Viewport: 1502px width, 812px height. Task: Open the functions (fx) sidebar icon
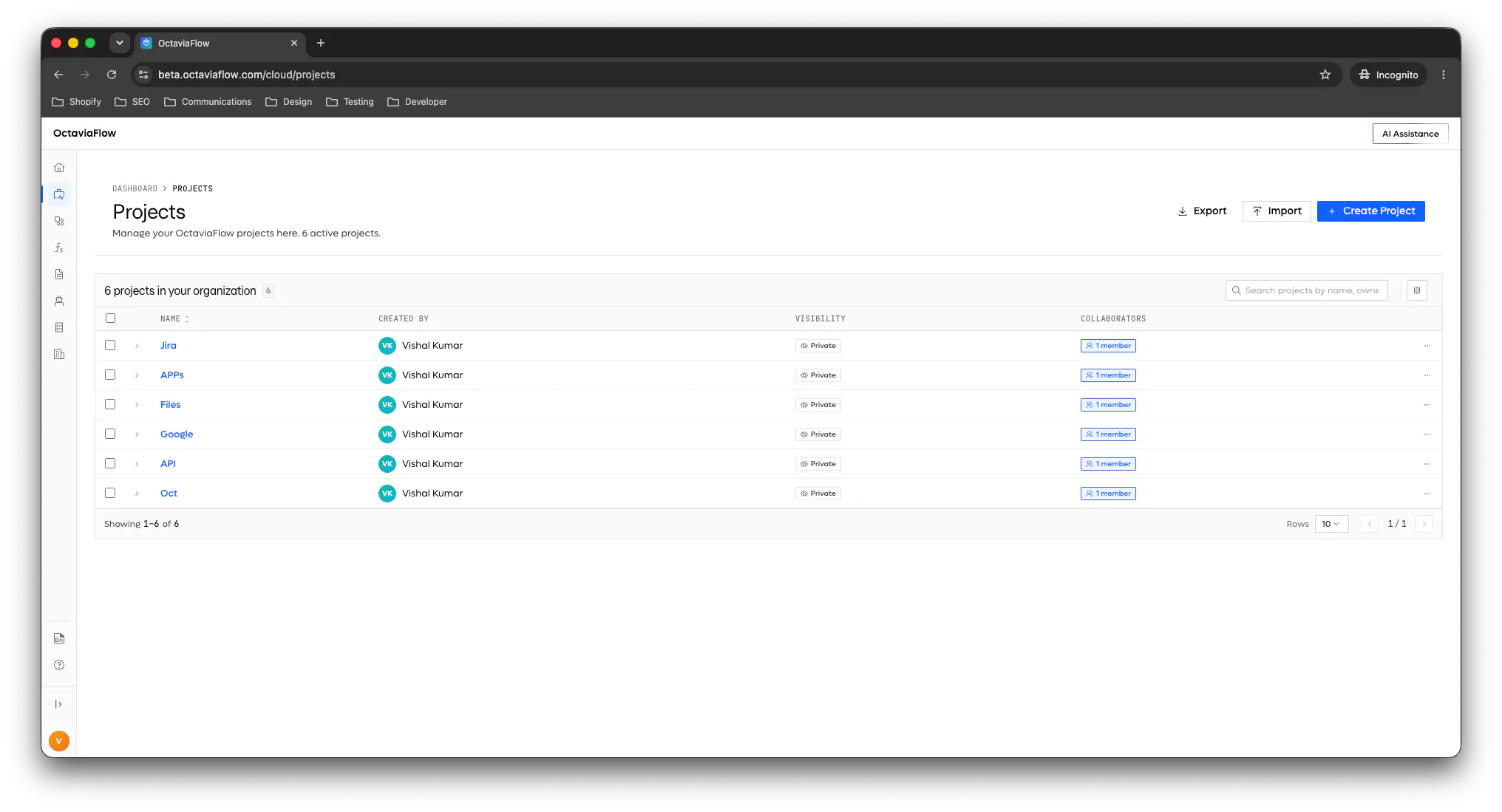point(59,248)
